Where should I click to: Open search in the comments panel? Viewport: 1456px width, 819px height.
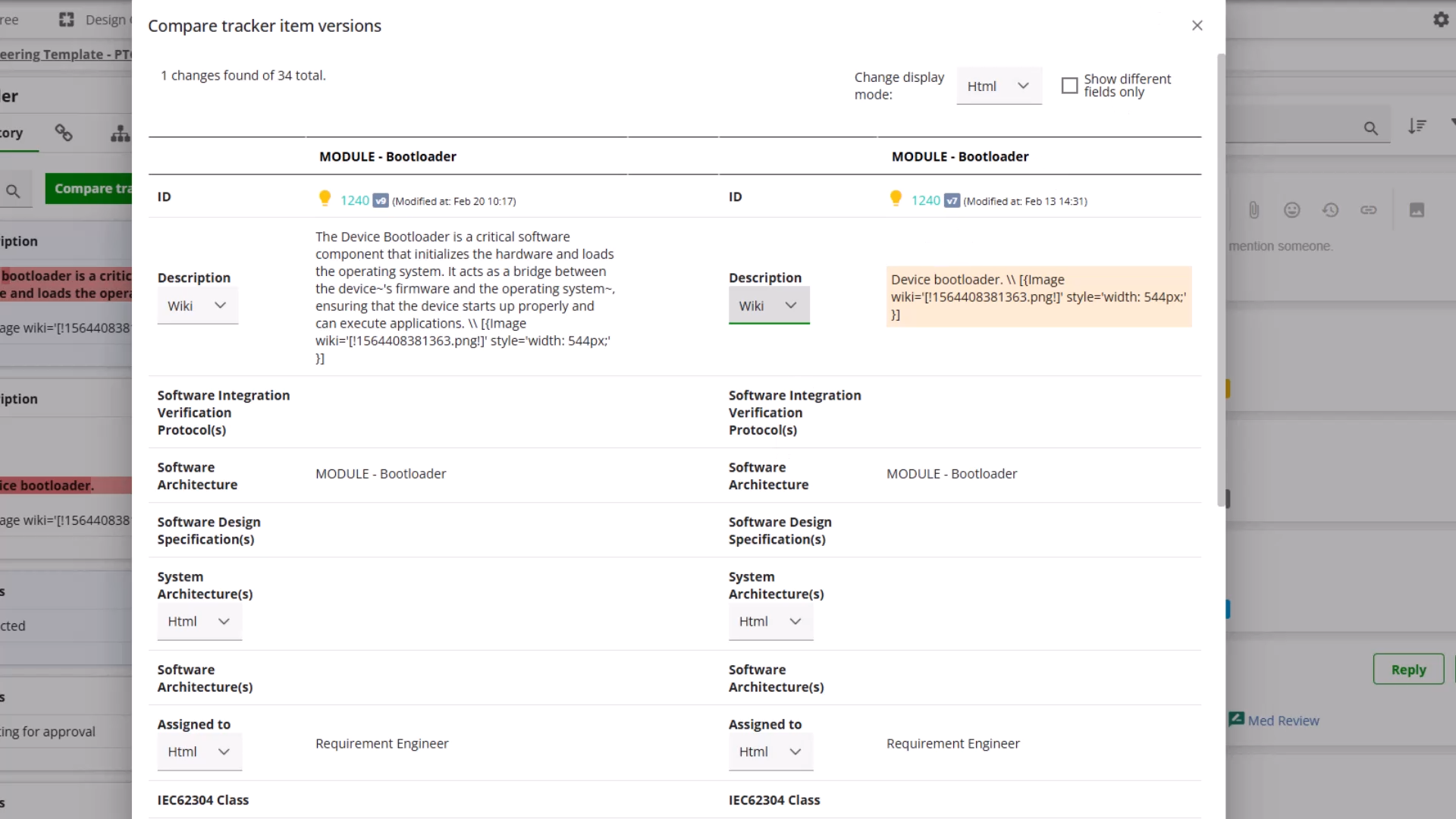pyautogui.click(x=1371, y=127)
